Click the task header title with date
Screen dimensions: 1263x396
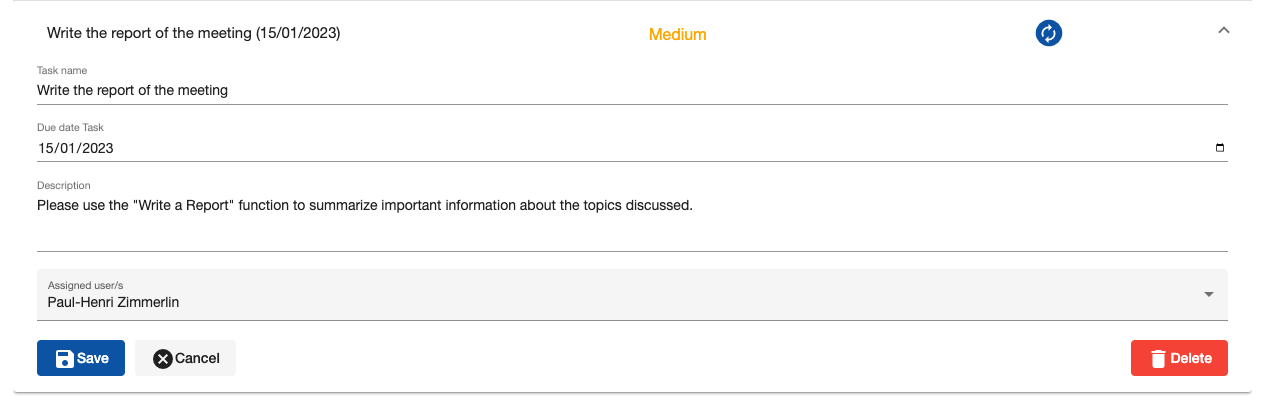coord(194,33)
